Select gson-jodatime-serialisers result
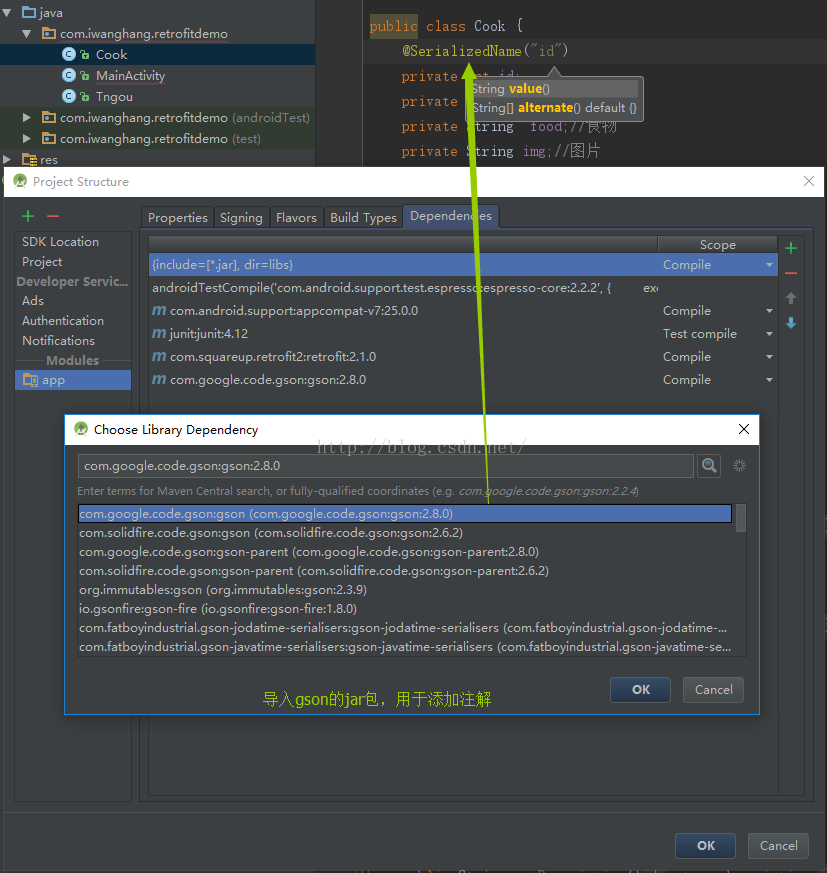 [405, 627]
